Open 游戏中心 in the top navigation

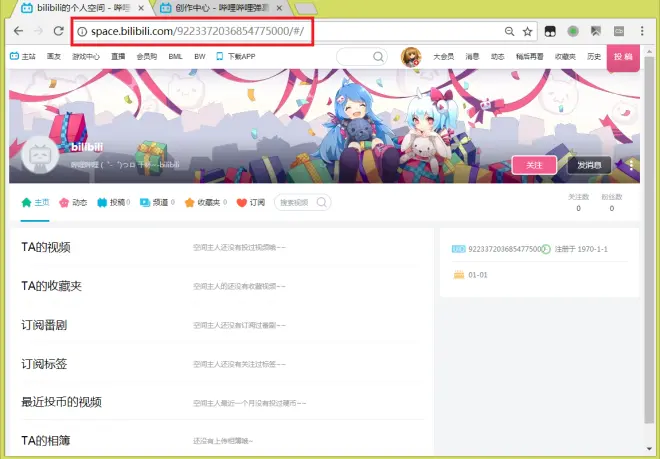point(86,56)
